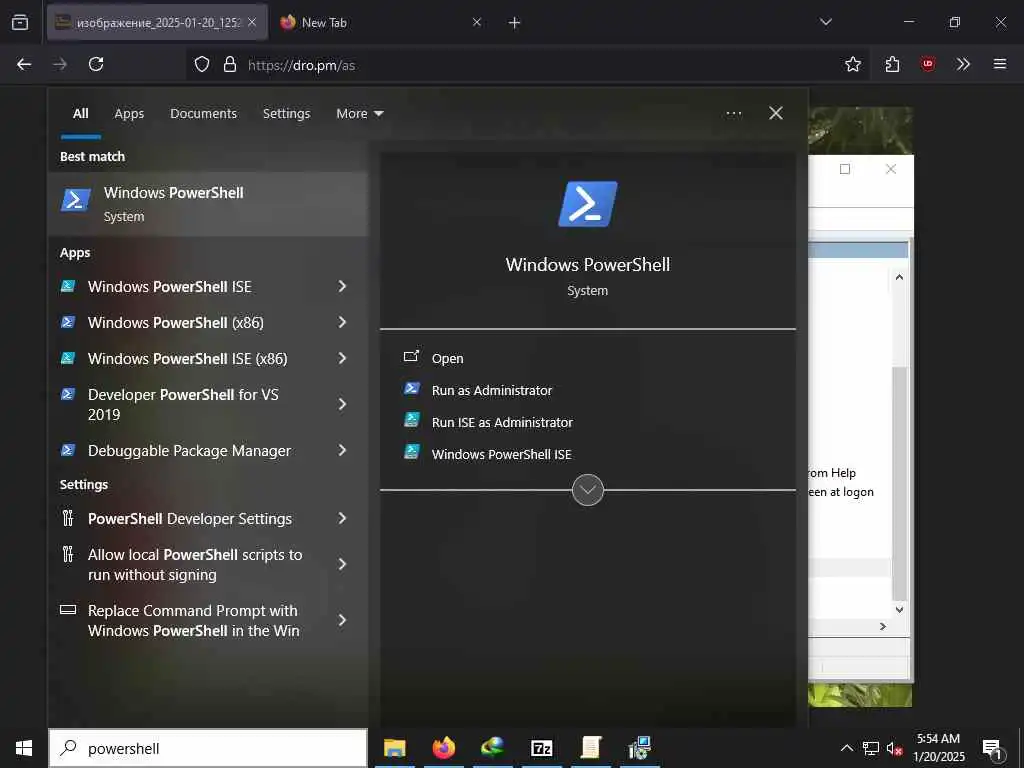The width and height of the screenshot is (1024, 768).
Task: Show more toolbar tools chevrons
Action: pos(963,64)
